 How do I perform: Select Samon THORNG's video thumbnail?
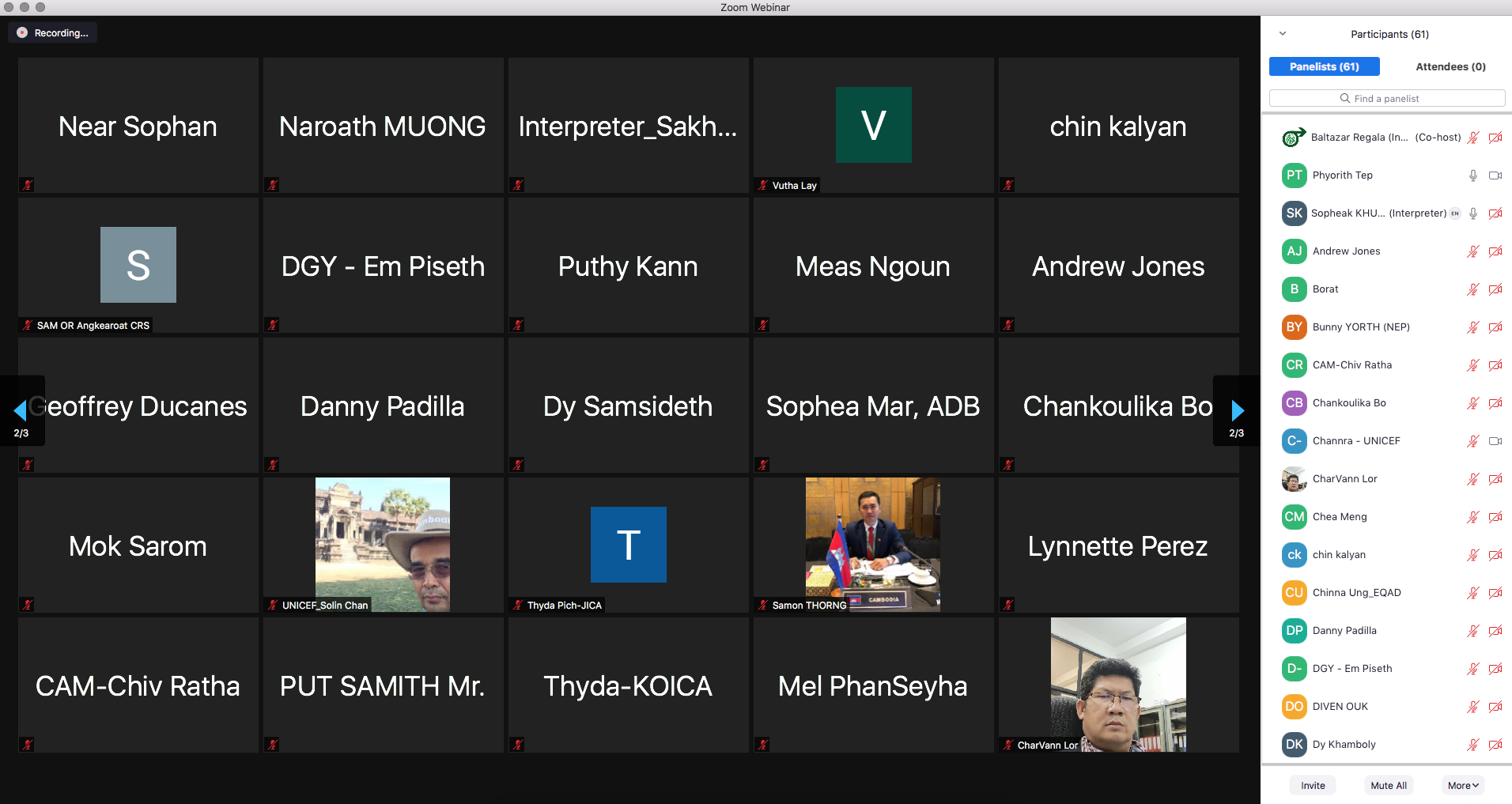coord(872,544)
